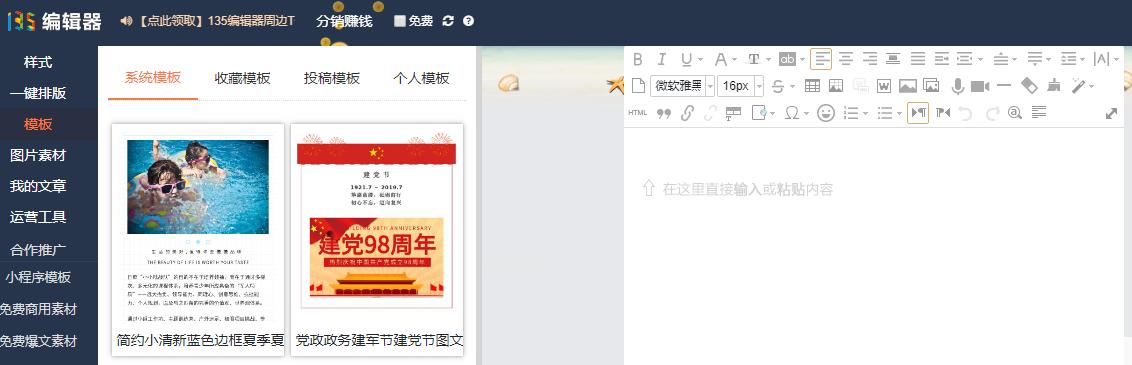Expand editor to fullscreen
The height and width of the screenshot is (365, 1132).
(x=1112, y=113)
